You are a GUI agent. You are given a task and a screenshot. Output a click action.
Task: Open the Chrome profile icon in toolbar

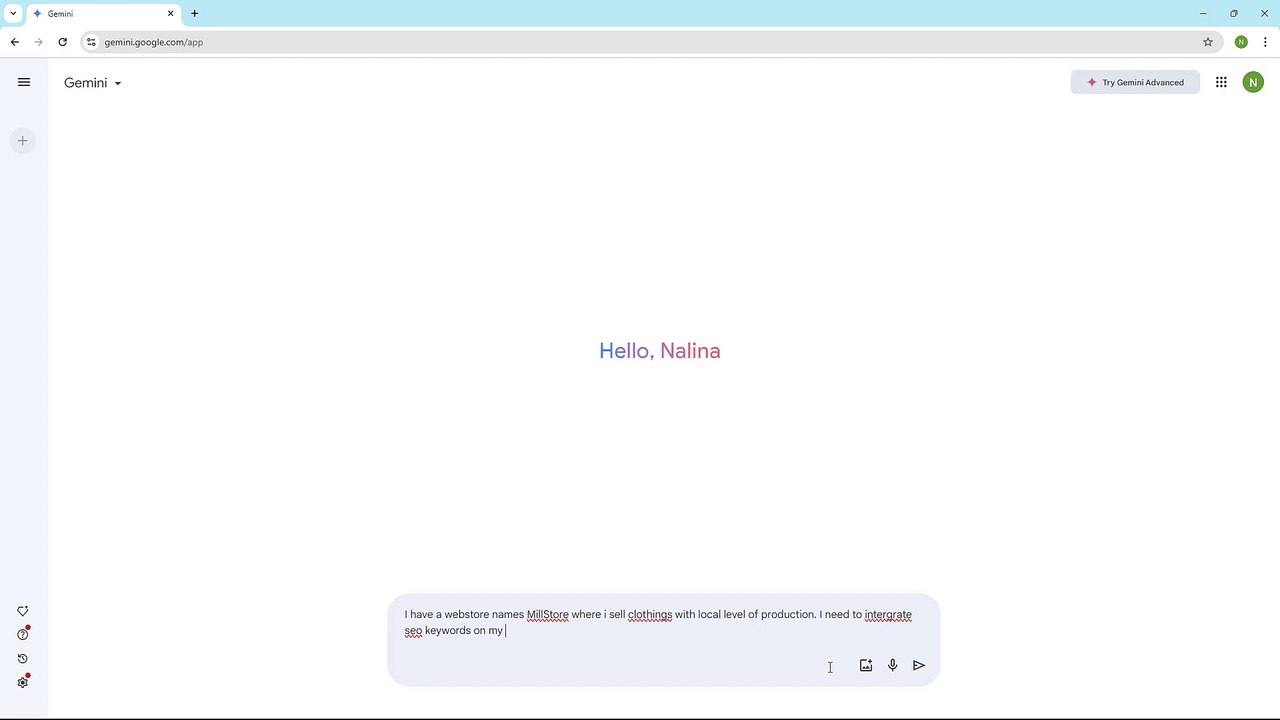coord(1241,42)
